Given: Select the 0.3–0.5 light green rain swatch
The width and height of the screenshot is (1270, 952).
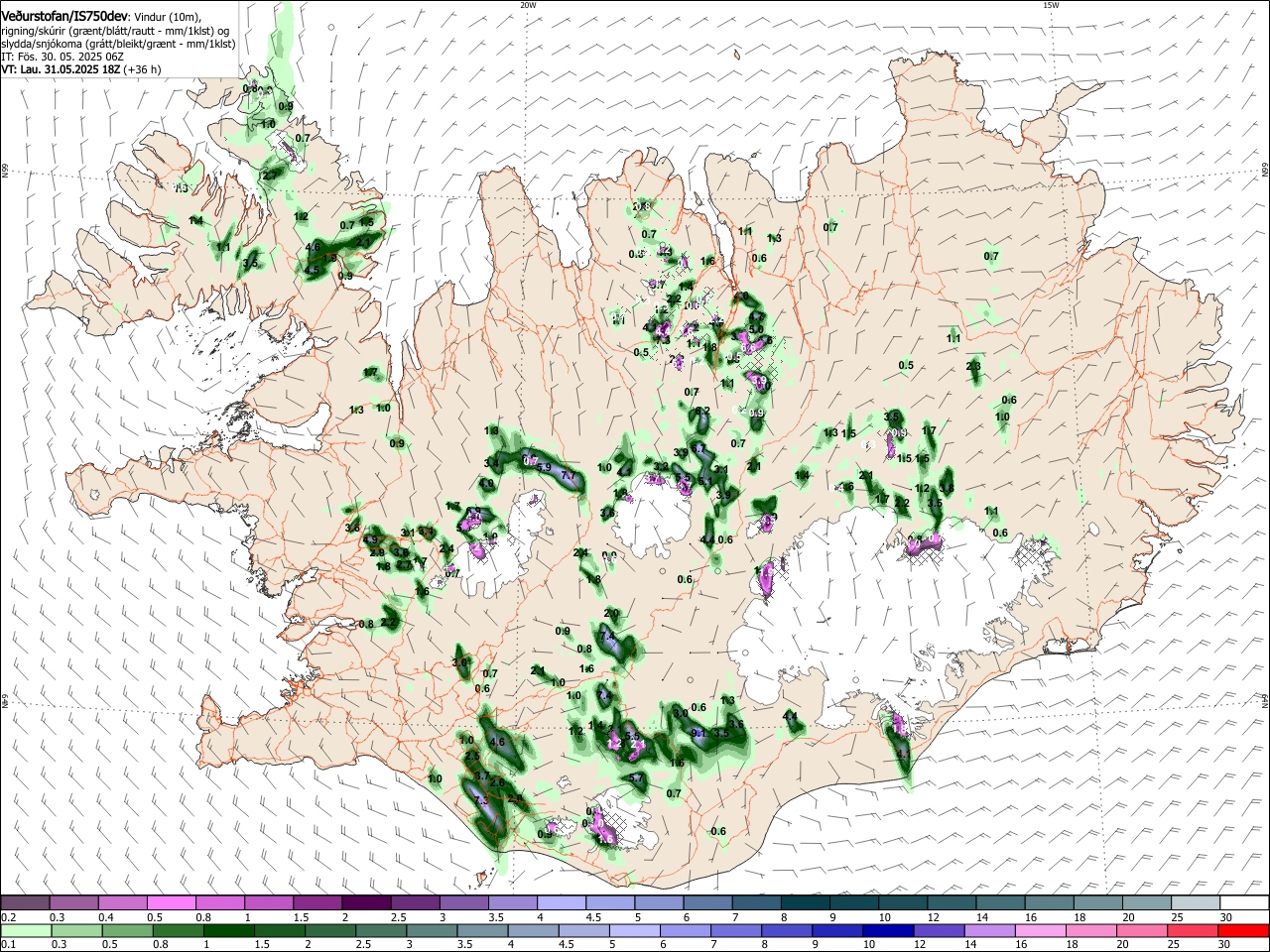Looking at the screenshot, I should [74, 930].
